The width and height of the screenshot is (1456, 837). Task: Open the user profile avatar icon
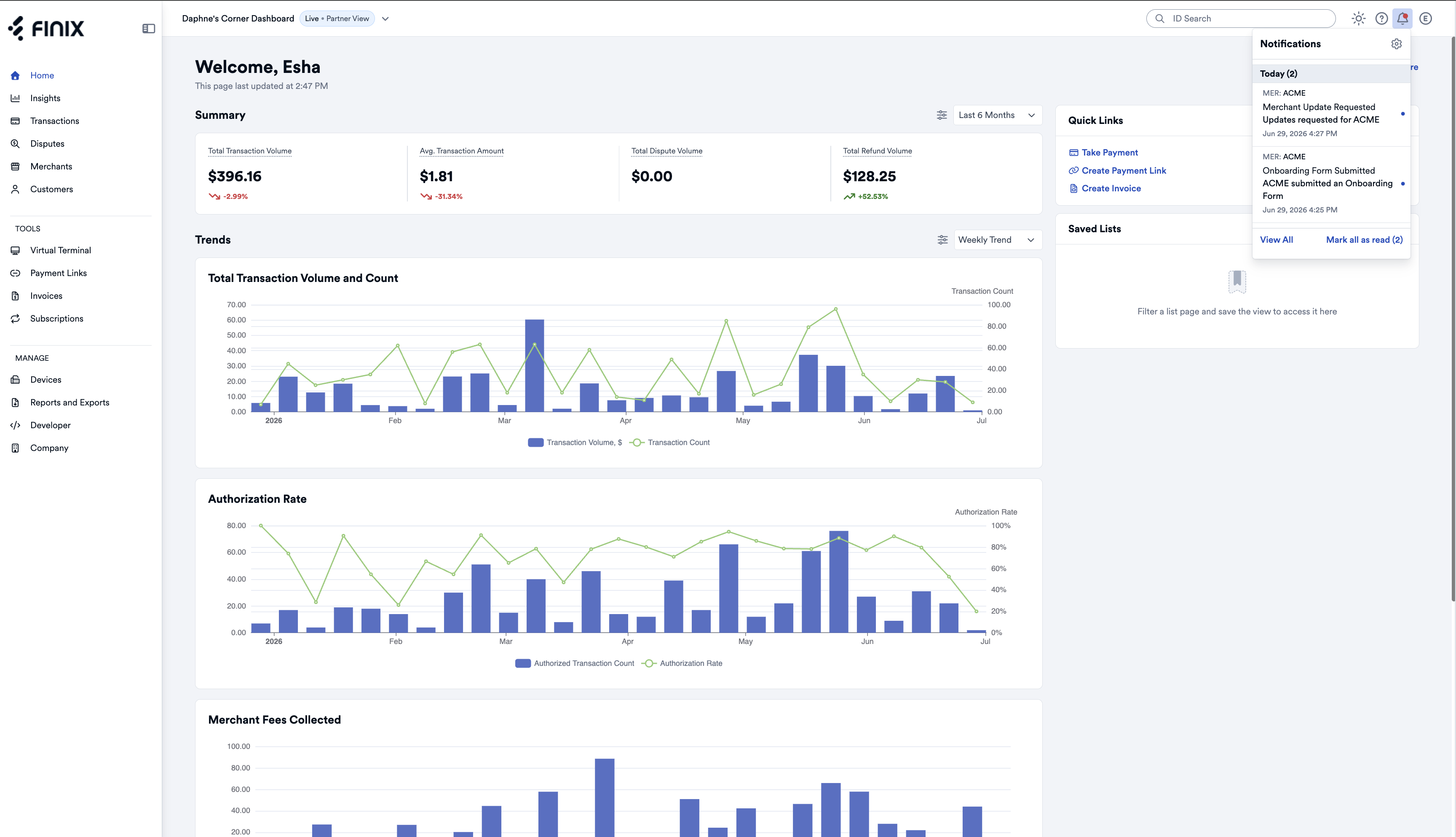1425,19
